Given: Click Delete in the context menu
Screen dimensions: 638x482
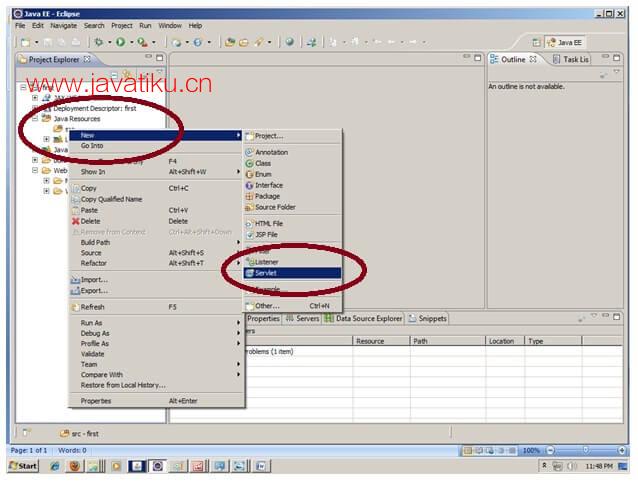Looking at the screenshot, I should coord(156,221).
